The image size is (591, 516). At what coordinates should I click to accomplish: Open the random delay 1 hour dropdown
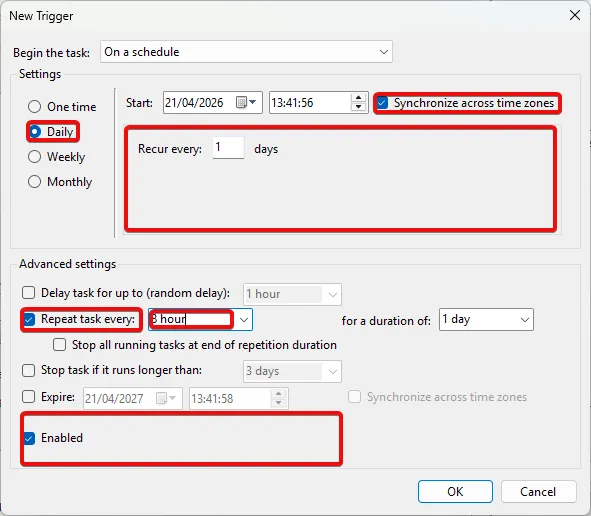(292, 294)
